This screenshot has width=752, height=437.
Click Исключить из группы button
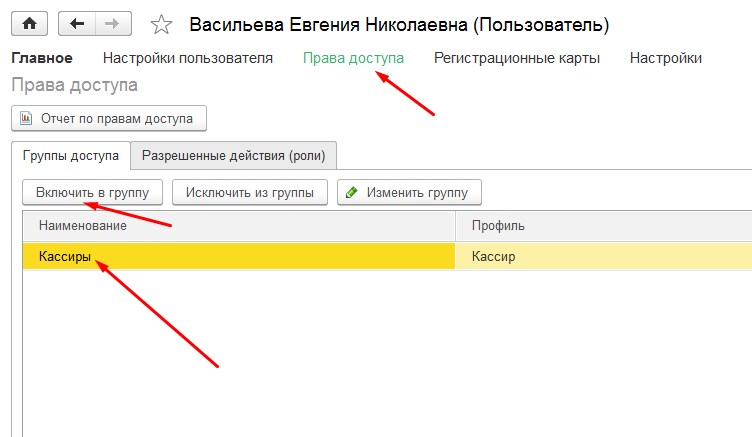(250, 192)
